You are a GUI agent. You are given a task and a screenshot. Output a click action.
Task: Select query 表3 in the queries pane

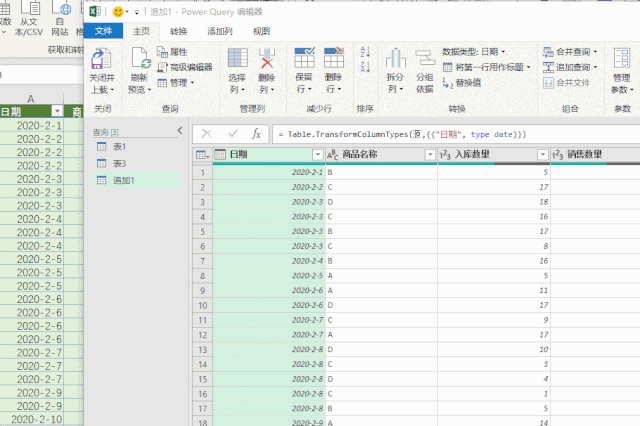[x=136, y=164]
